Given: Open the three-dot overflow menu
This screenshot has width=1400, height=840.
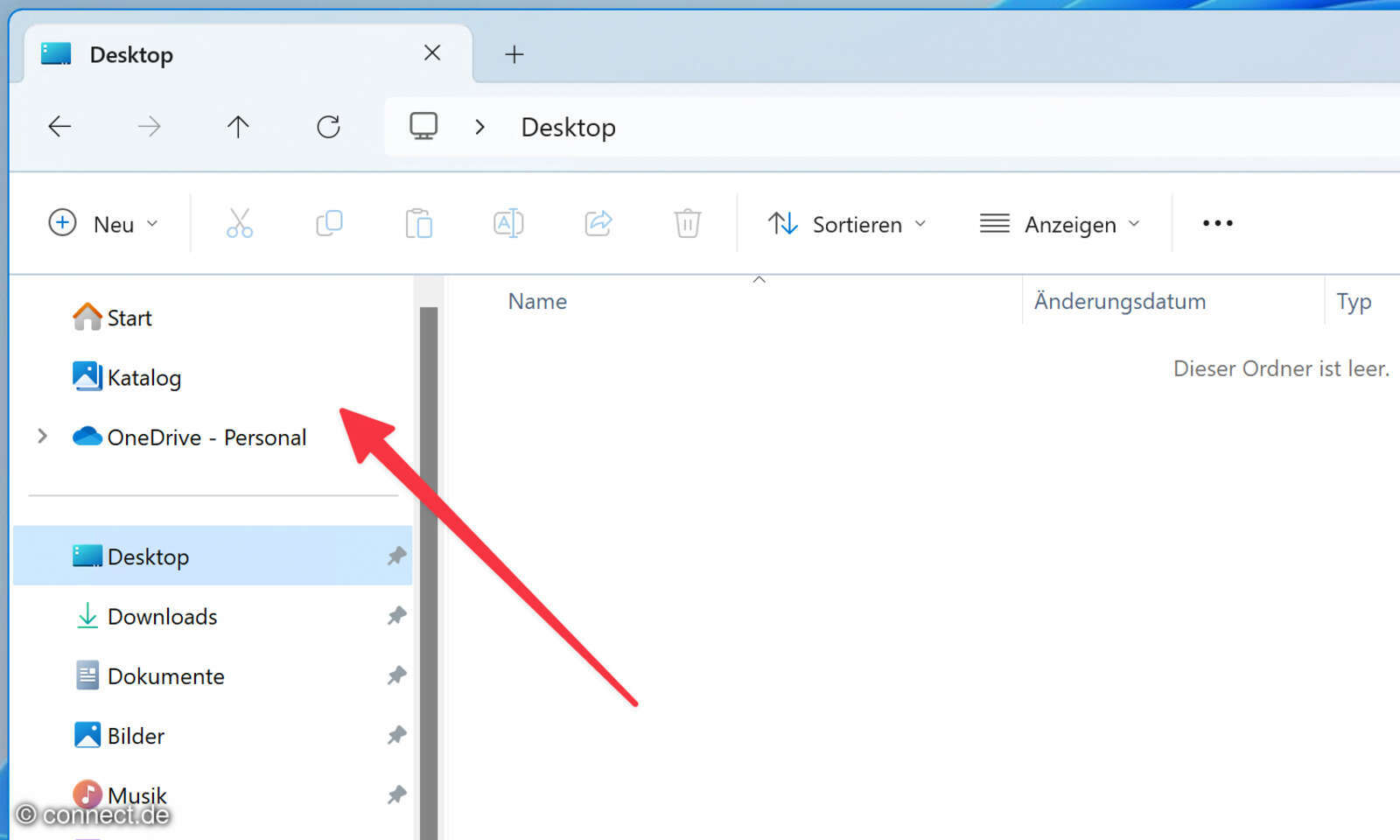Looking at the screenshot, I should coord(1217,223).
